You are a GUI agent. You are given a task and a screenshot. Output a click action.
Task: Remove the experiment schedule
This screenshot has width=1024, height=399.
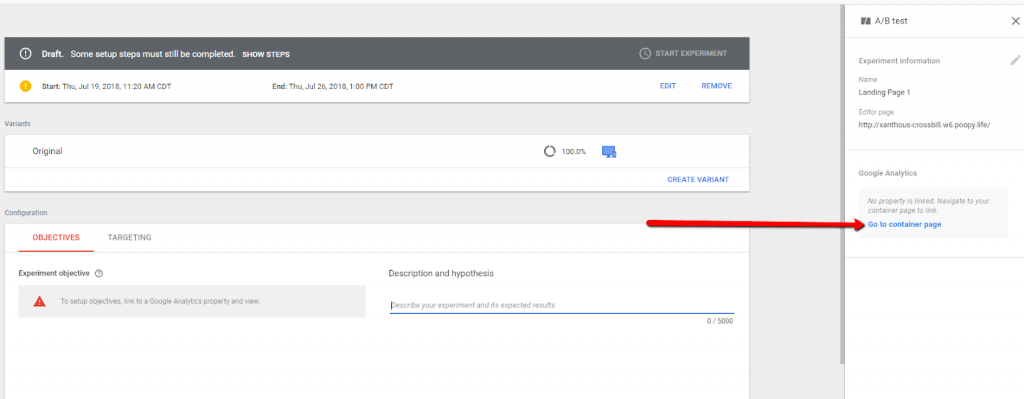click(716, 86)
